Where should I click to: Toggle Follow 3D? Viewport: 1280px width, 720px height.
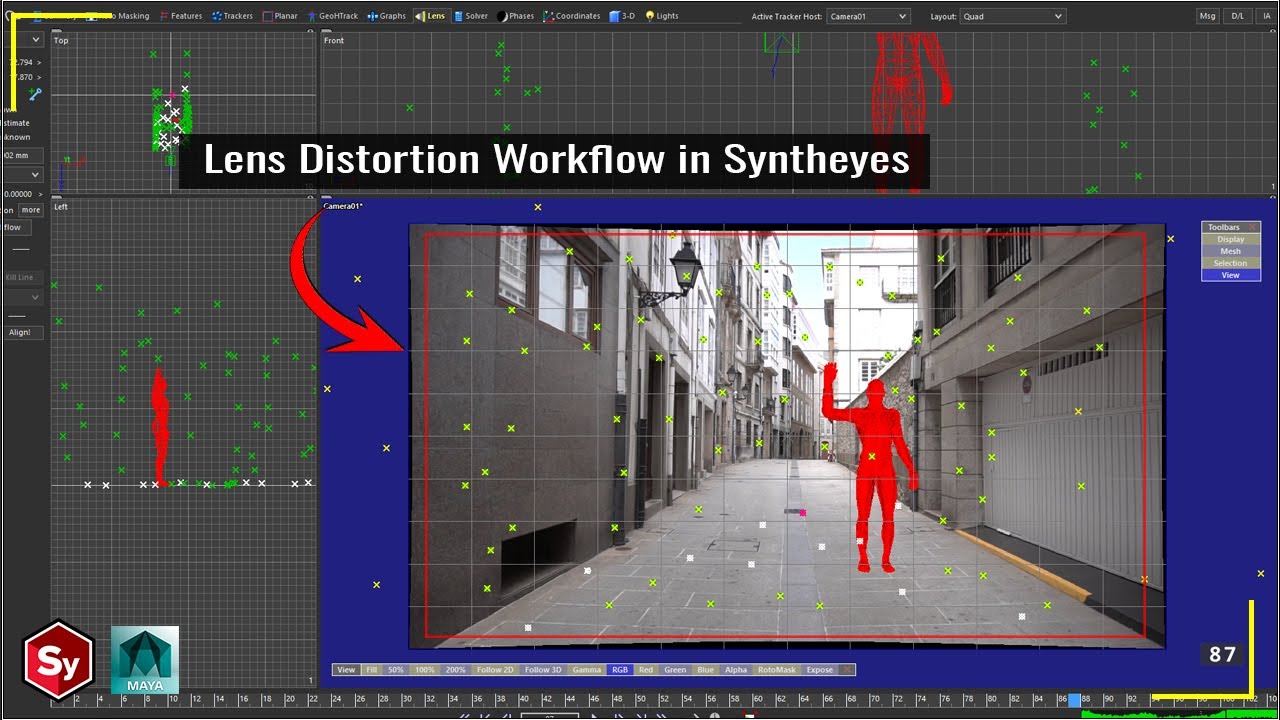point(543,670)
